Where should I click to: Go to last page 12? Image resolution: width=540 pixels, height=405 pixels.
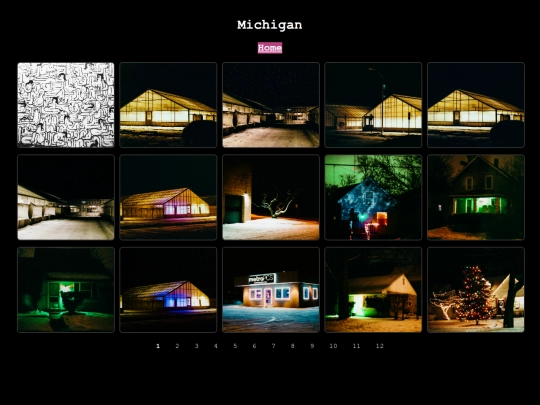pyautogui.click(x=380, y=346)
